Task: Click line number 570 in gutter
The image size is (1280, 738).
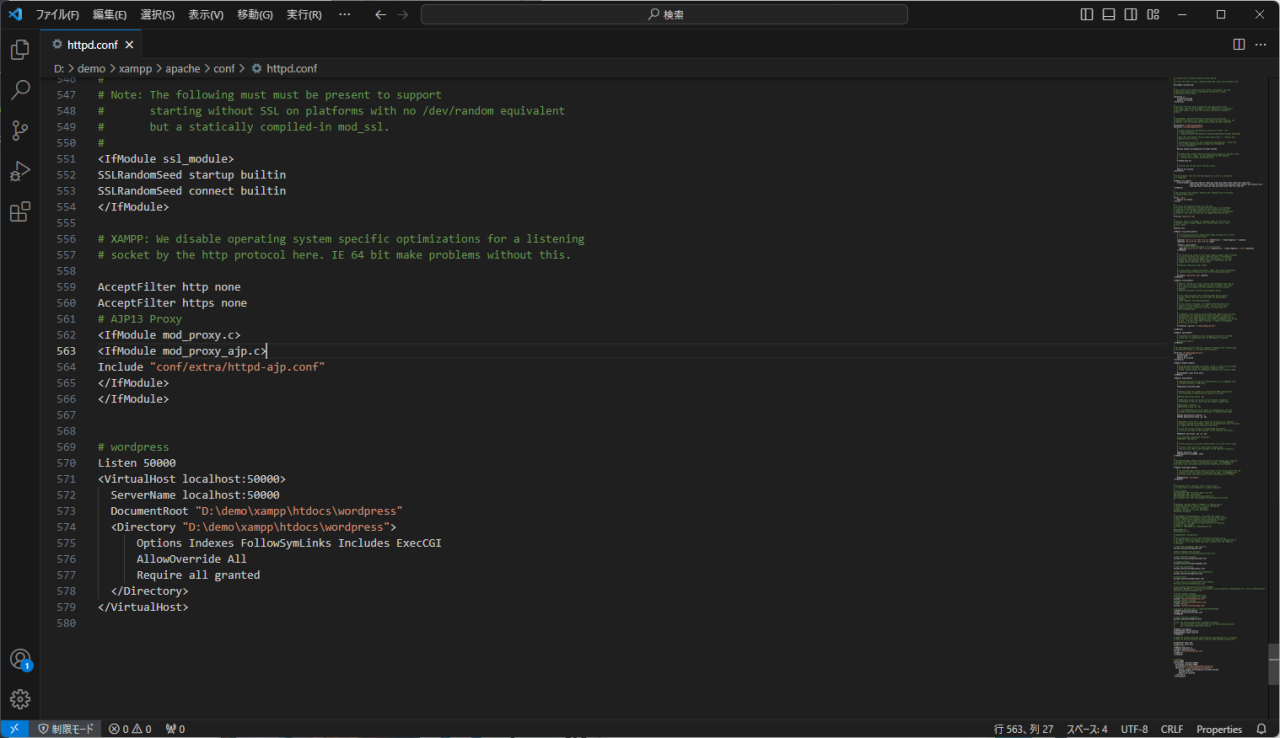Action: click(66, 463)
